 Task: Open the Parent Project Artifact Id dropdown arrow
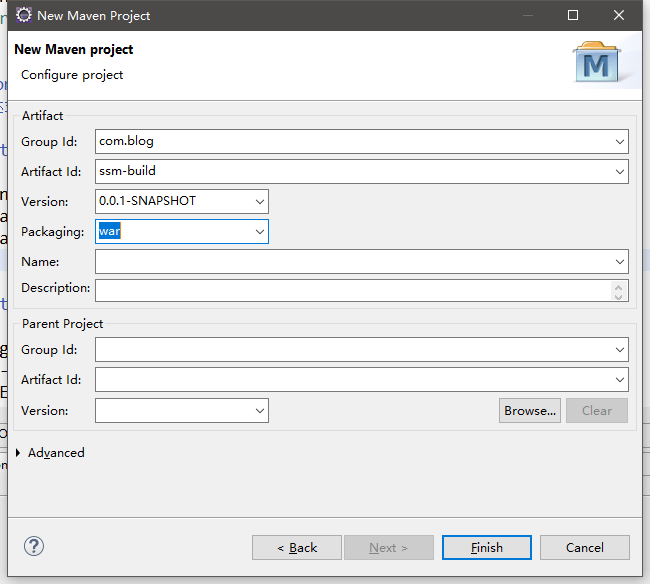[619, 380]
